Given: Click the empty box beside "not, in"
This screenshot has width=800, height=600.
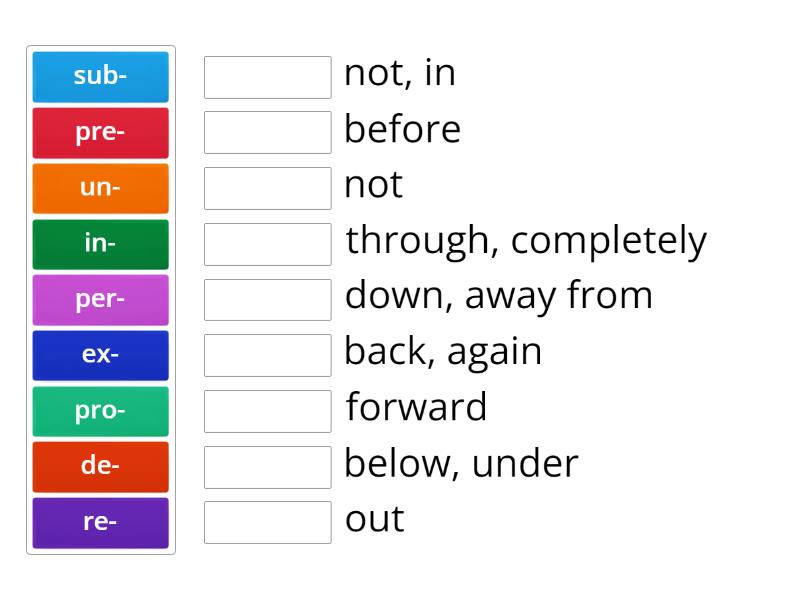Looking at the screenshot, I should 267,77.
